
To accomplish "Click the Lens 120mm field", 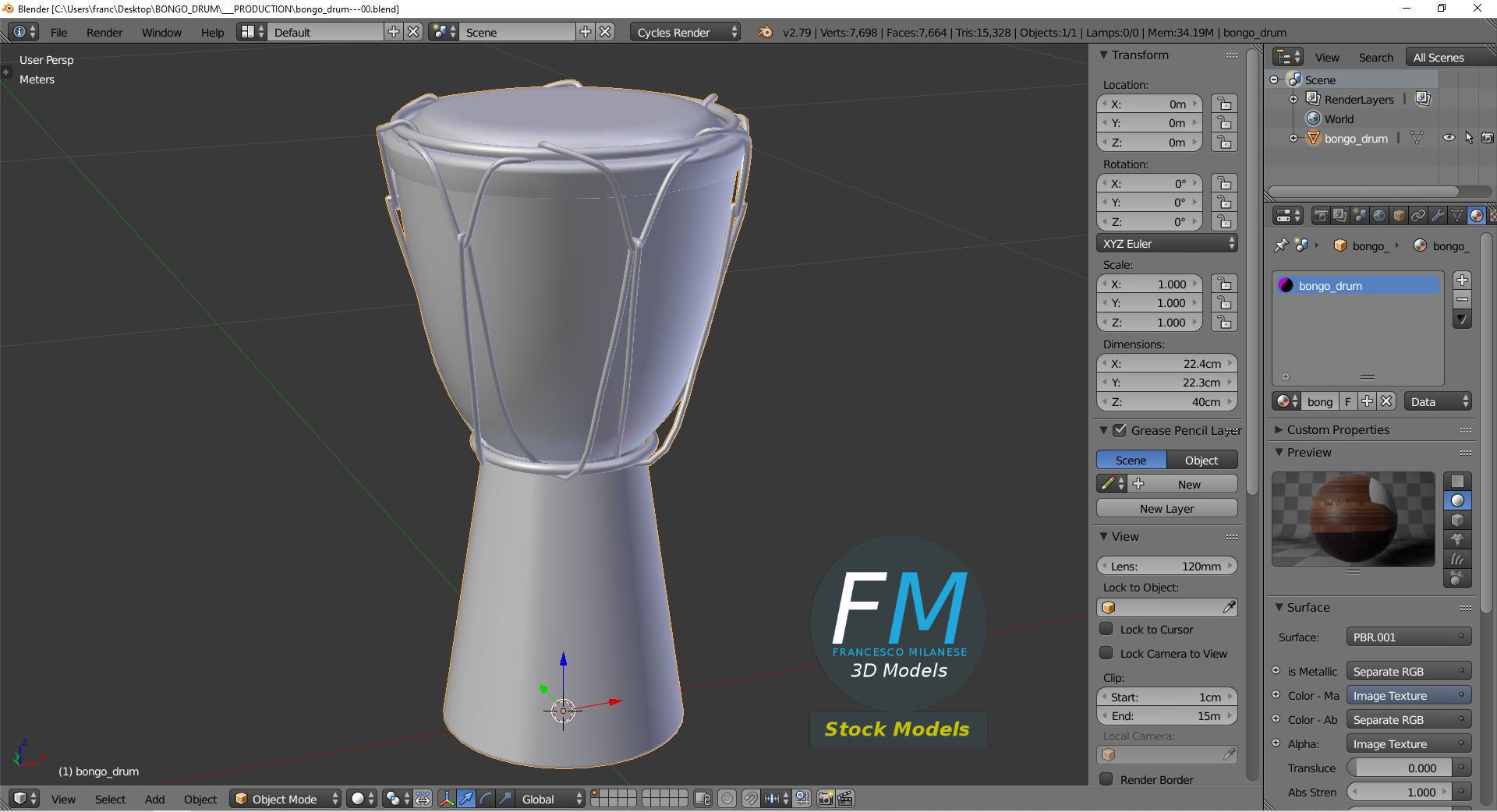I will pos(1167,566).
